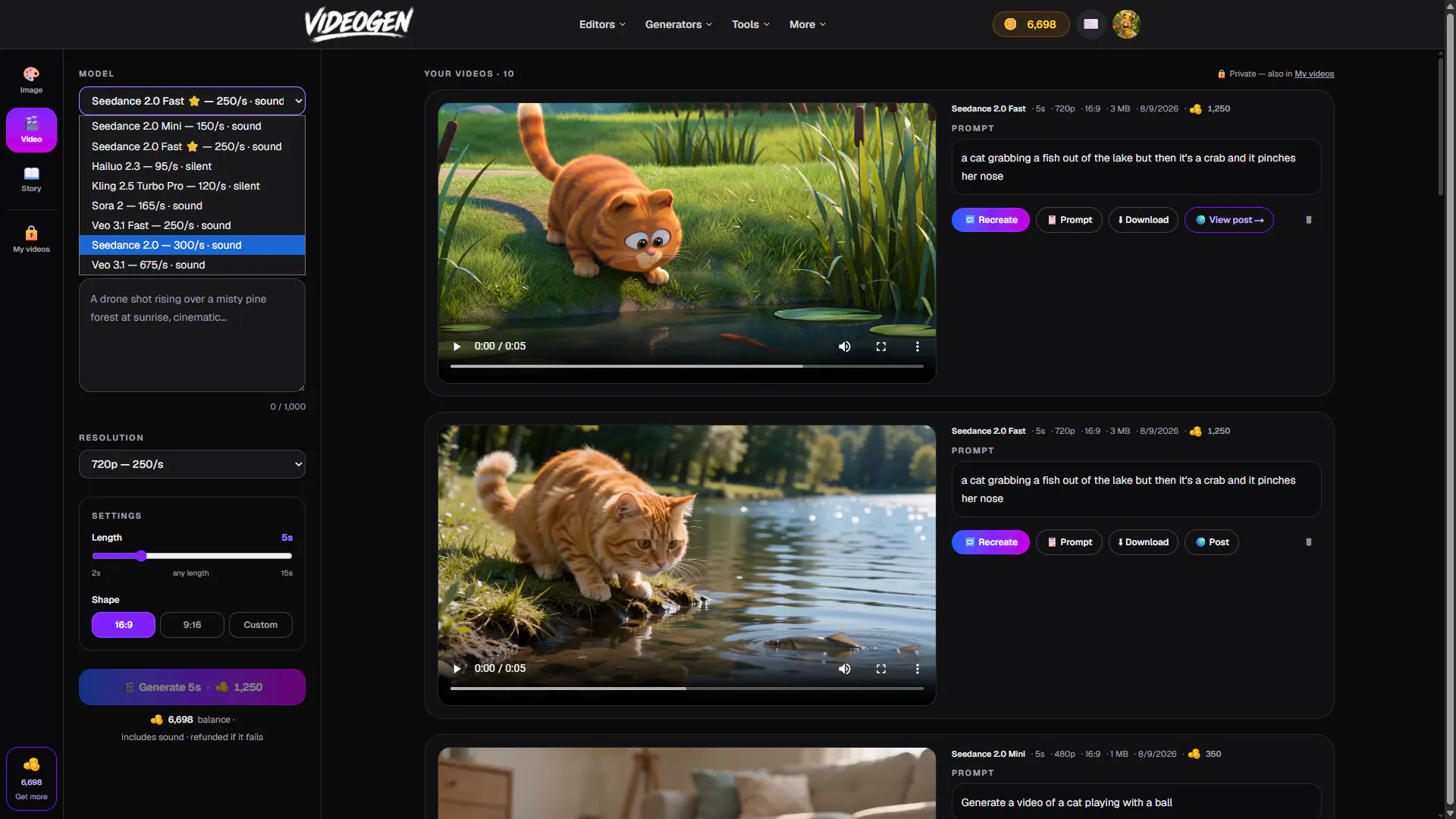Open the Tools menu
This screenshot has width=1456, height=819.
pyautogui.click(x=750, y=24)
